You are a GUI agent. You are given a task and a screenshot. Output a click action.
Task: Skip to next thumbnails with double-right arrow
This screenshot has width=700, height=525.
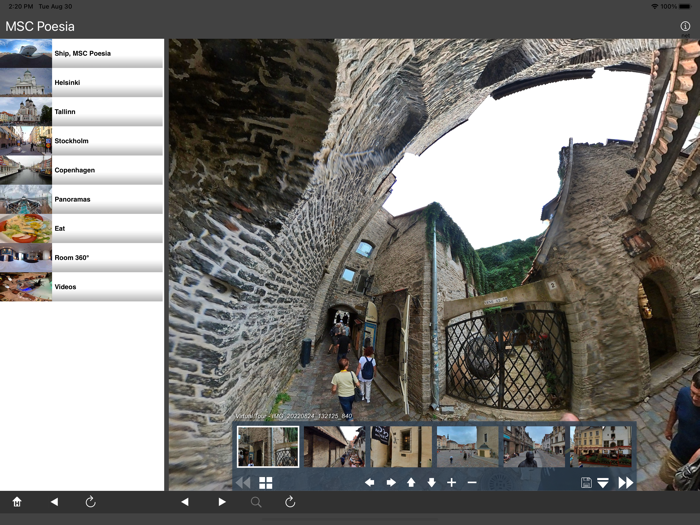[x=625, y=483]
